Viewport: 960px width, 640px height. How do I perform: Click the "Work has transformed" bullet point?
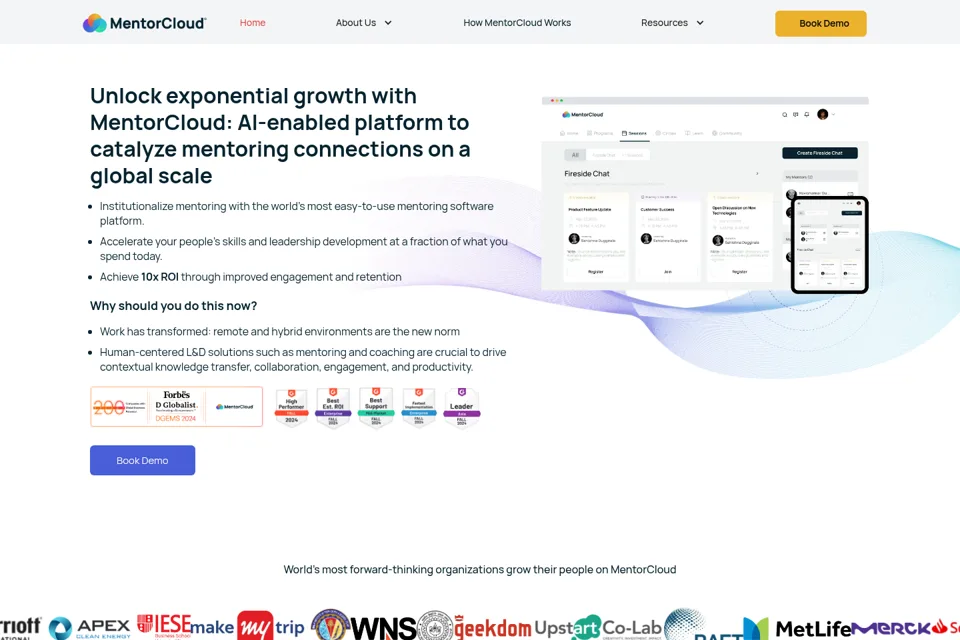(x=280, y=331)
